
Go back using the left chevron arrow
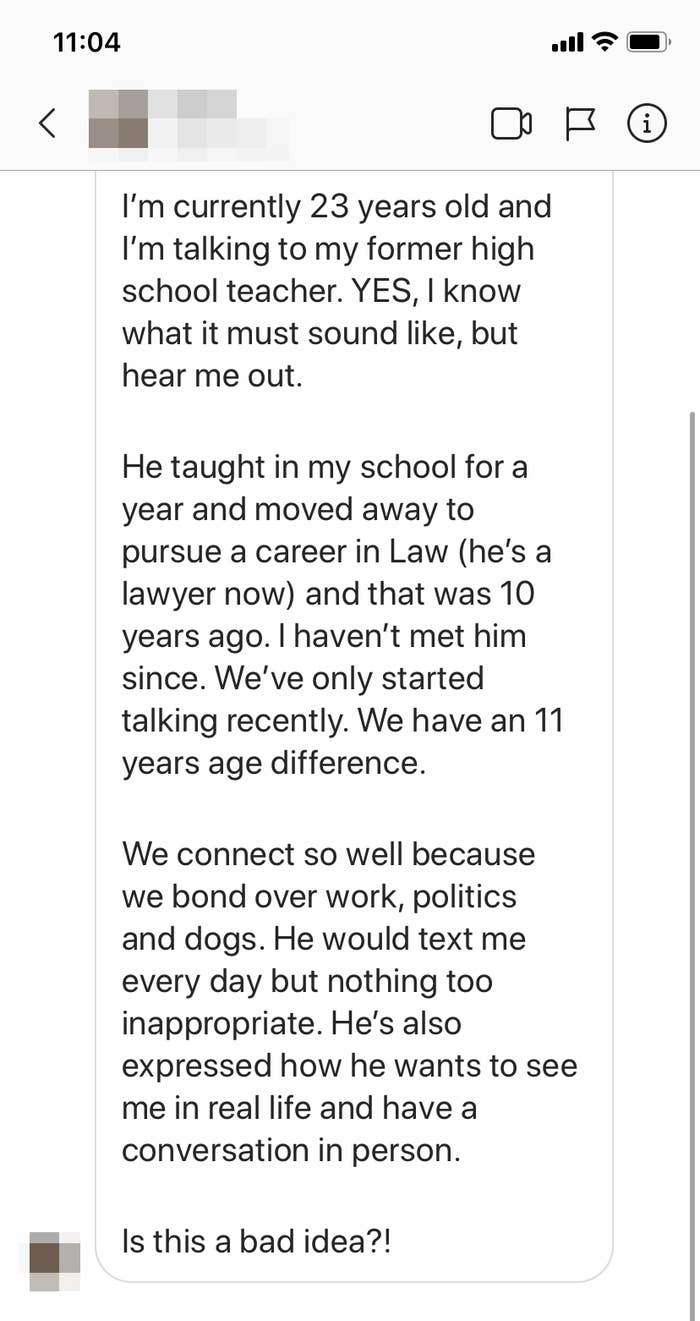point(47,123)
